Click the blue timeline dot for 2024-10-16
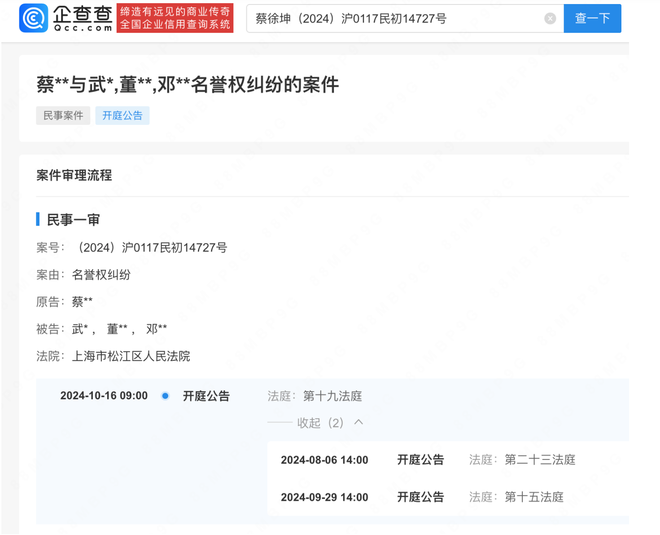 165,396
